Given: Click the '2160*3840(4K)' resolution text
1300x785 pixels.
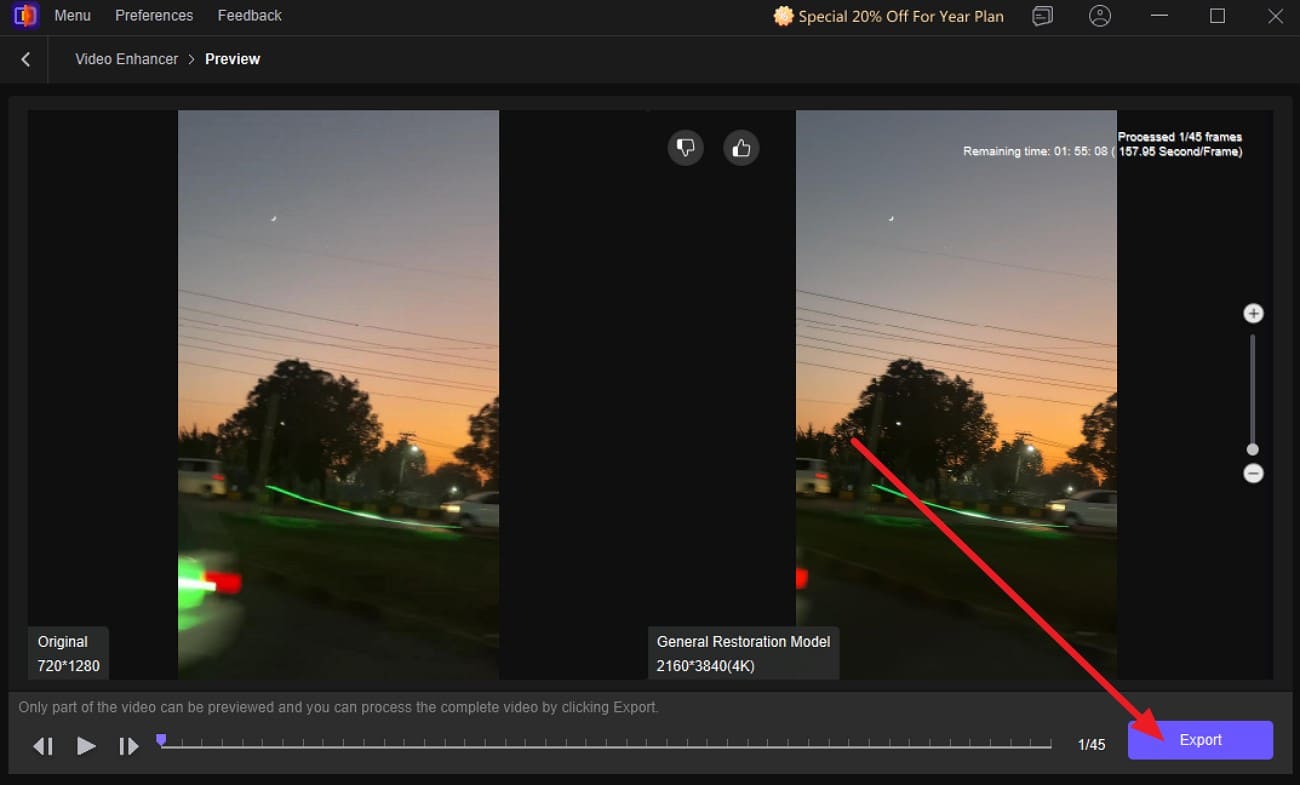Looking at the screenshot, I should [706, 666].
